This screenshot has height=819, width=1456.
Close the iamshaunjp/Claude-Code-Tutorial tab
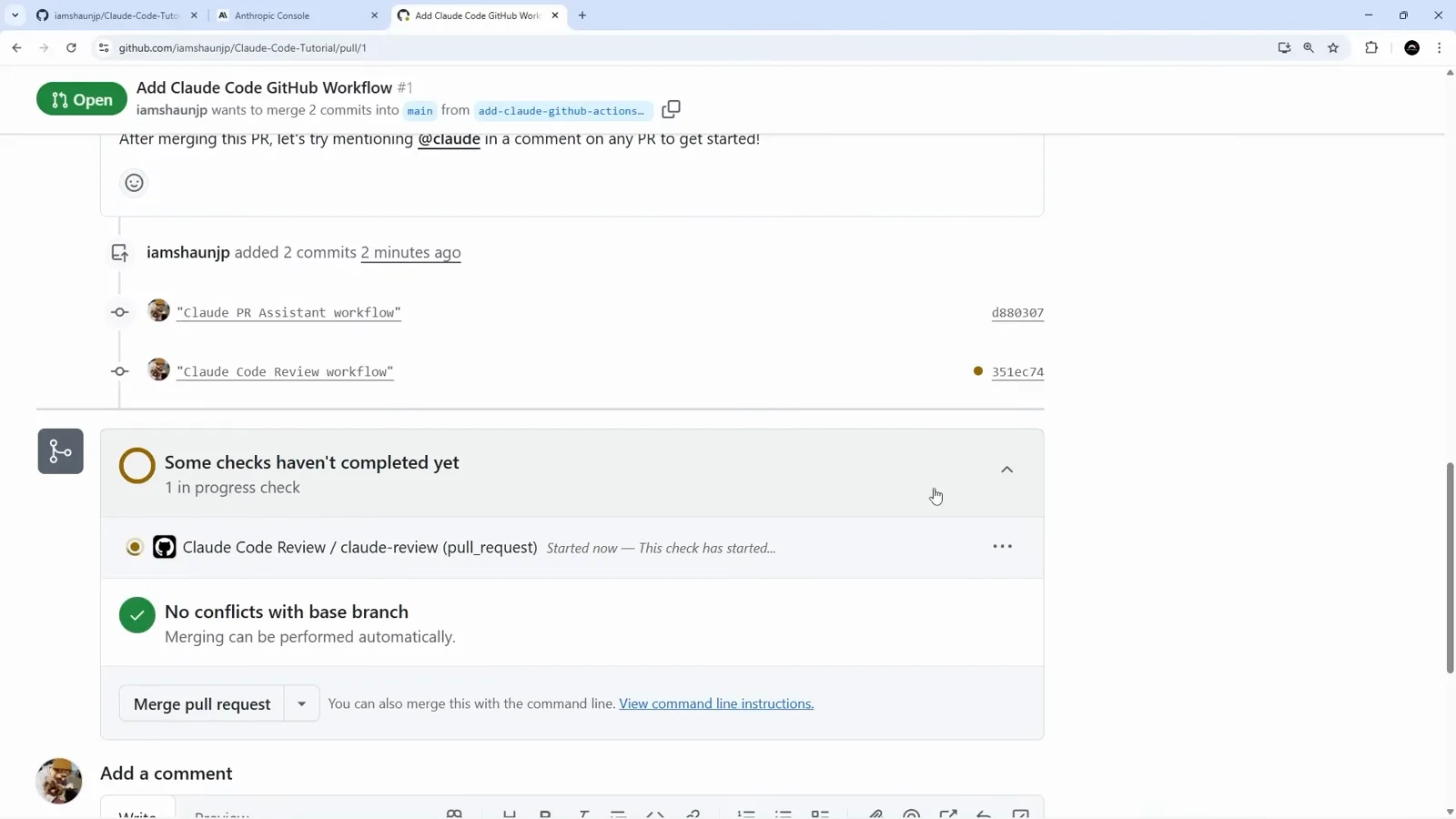194,15
